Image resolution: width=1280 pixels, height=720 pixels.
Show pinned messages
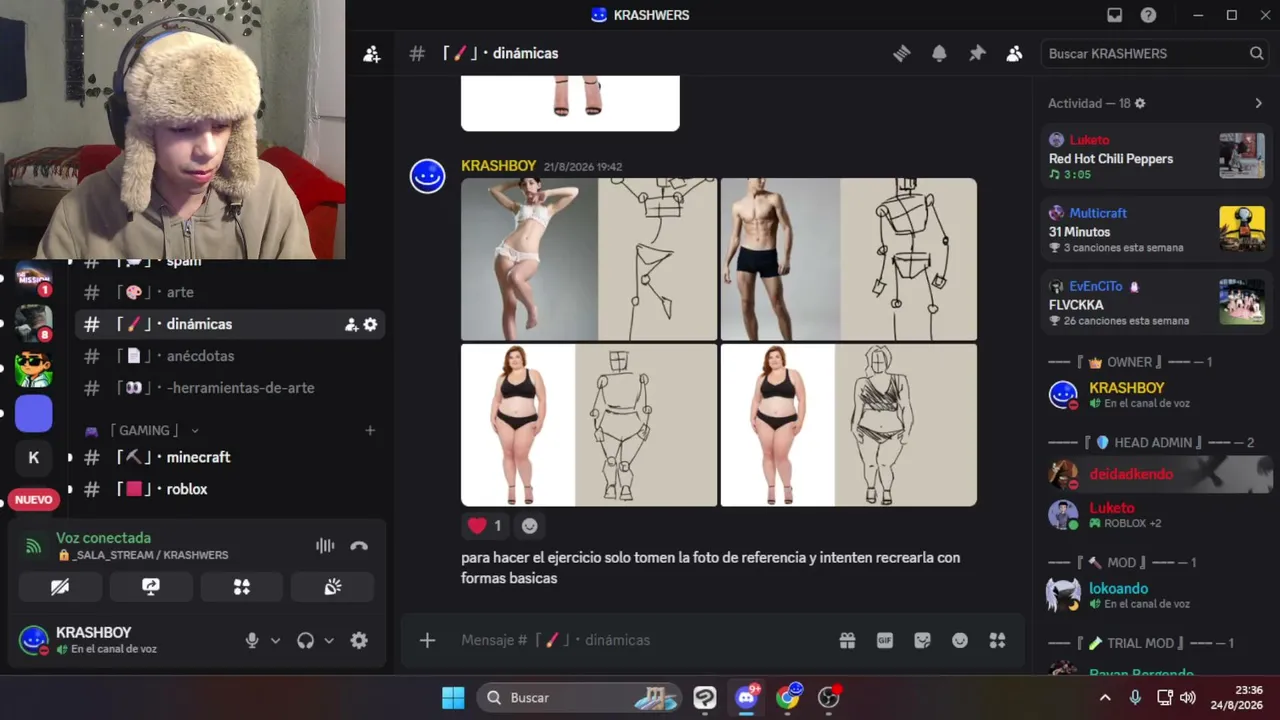click(977, 54)
